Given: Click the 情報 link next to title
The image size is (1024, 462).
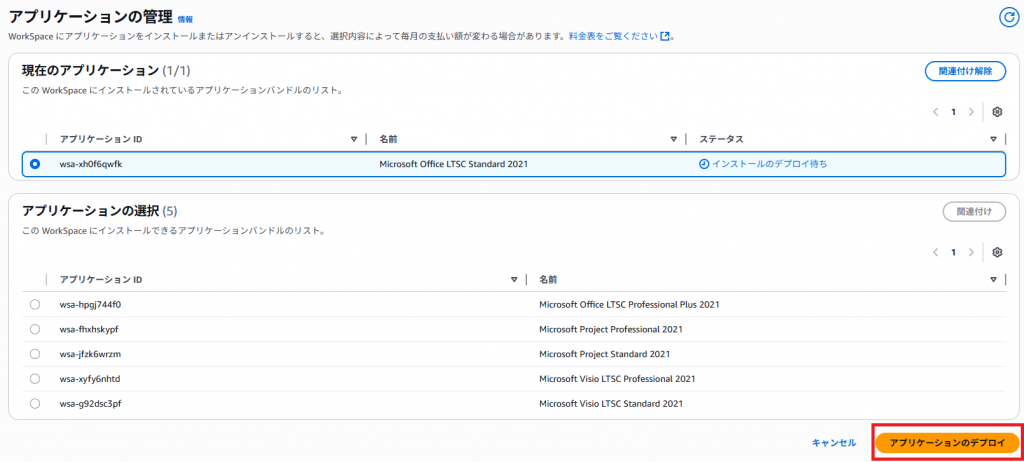Looking at the screenshot, I should 185,19.
